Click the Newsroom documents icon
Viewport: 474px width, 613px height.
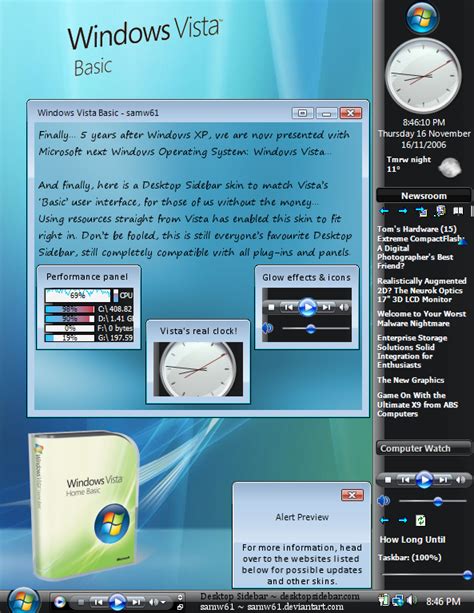click(440, 211)
